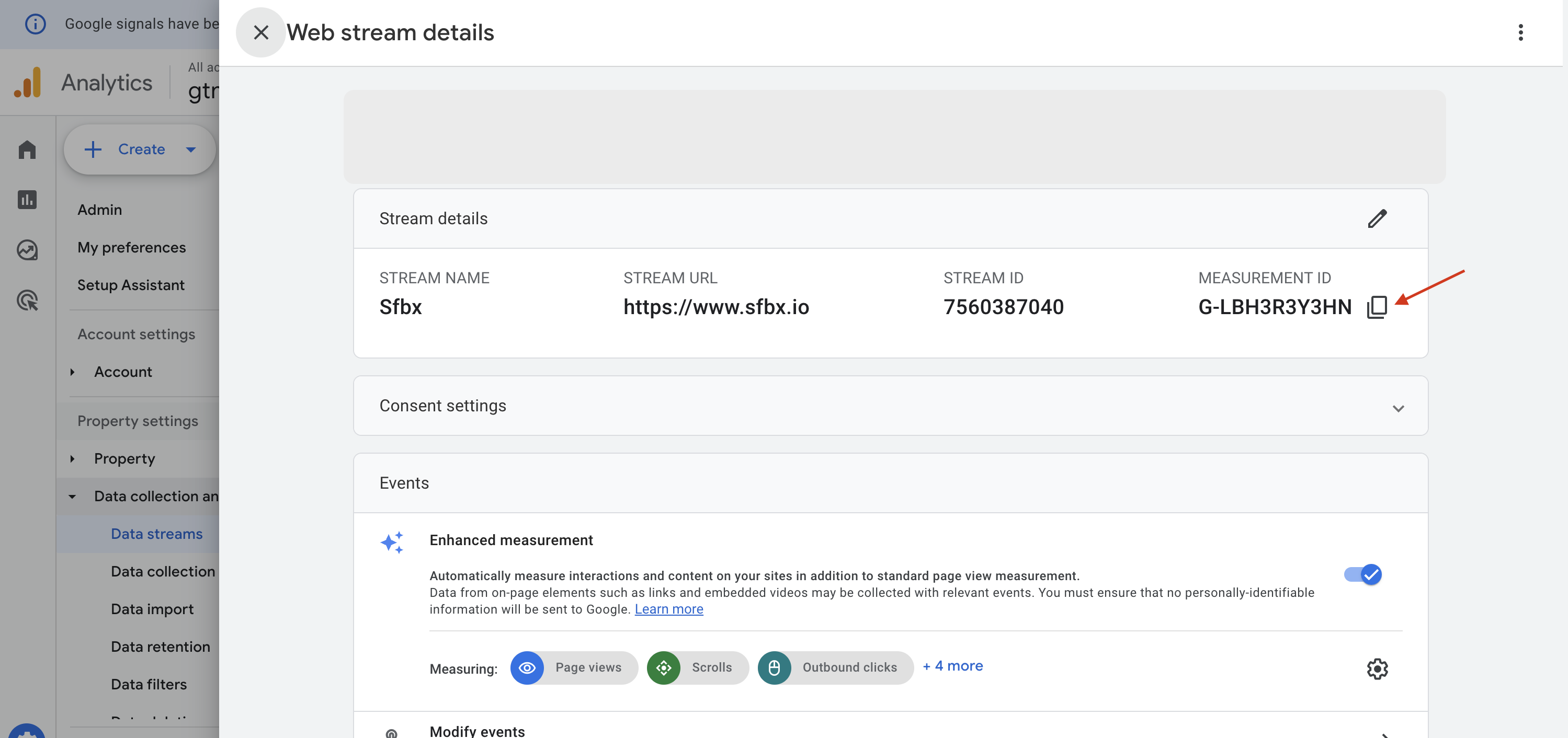Open Enhanced measurement settings gear
Image resolution: width=1568 pixels, height=738 pixels.
coord(1377,668)
